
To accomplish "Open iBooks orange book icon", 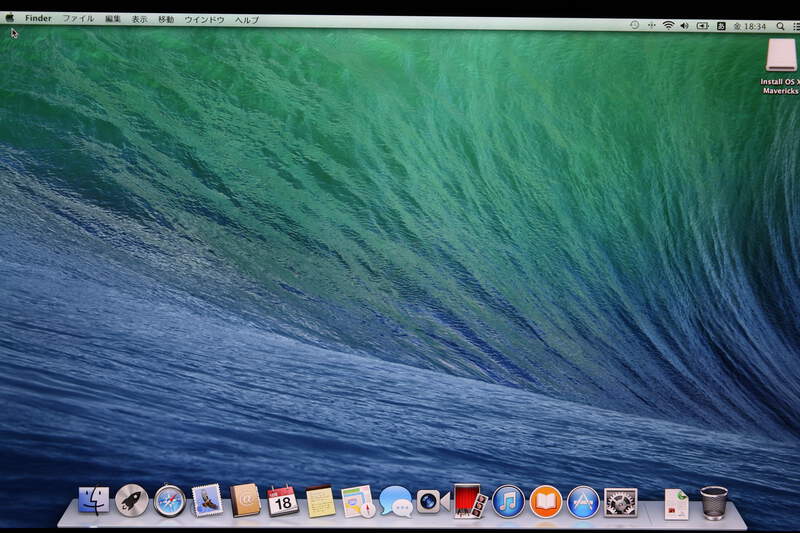I will (x=545, y=502).
